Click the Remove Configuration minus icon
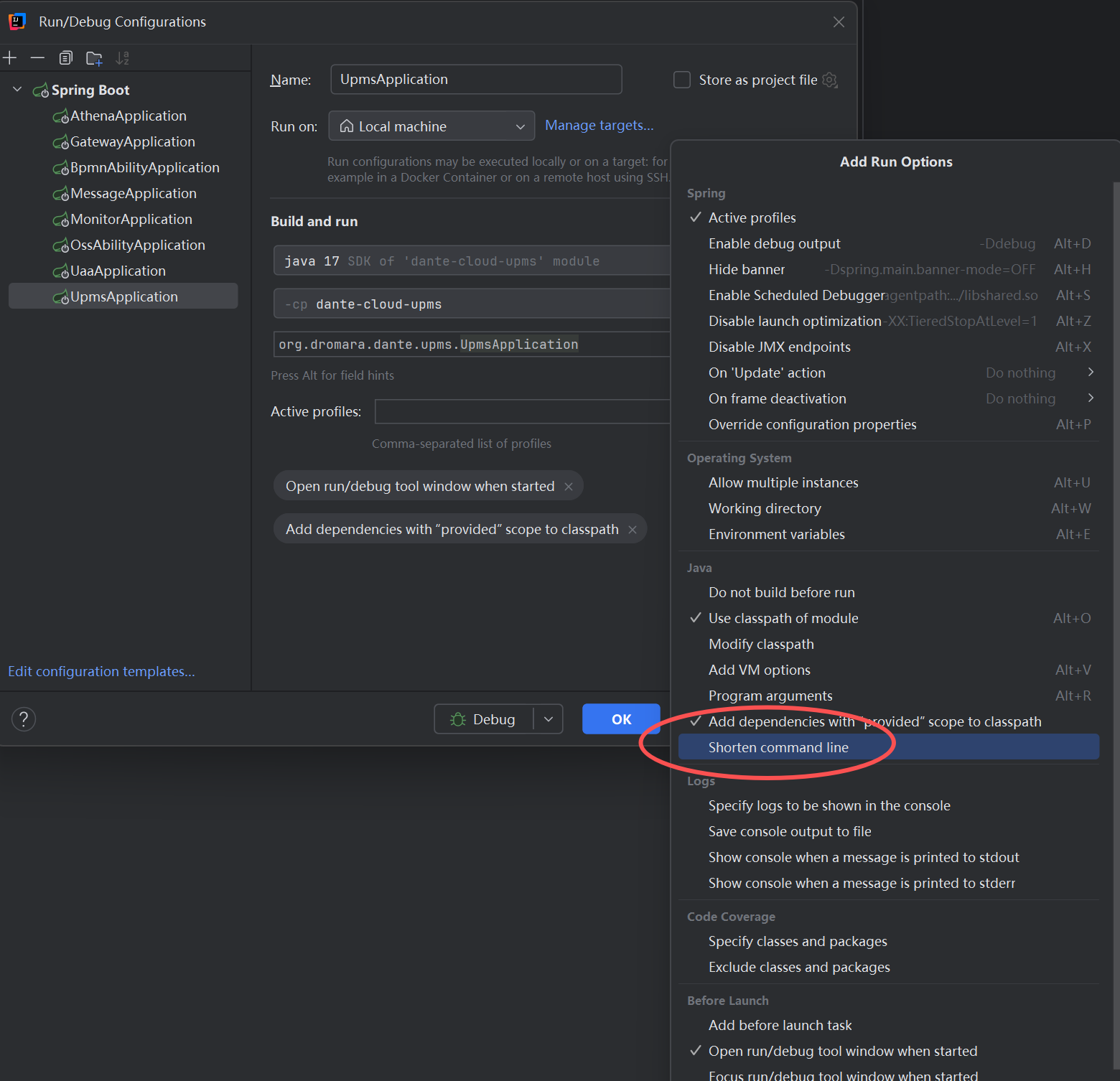This screenshot has width=1120, height=1081. point(37,58)
